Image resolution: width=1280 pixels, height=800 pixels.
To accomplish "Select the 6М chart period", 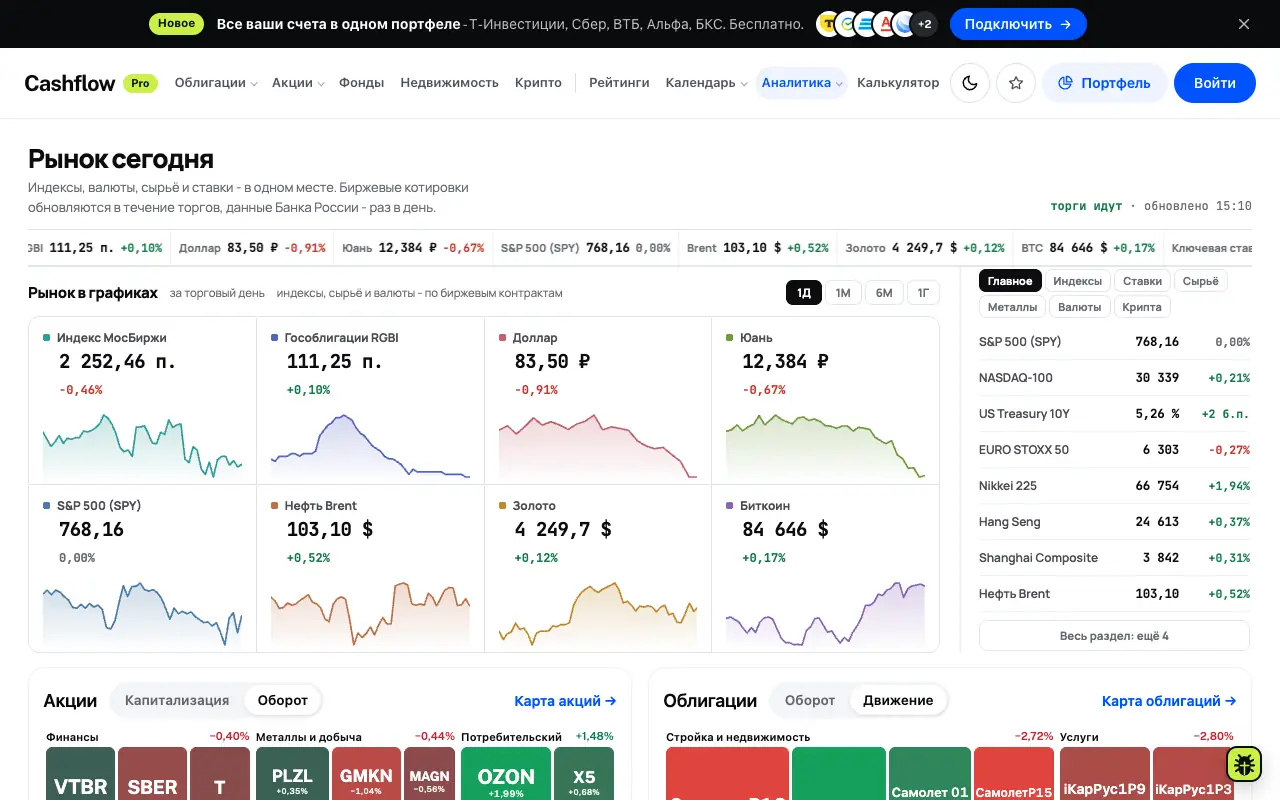I will pyautogui.click(x=884, y=293).
